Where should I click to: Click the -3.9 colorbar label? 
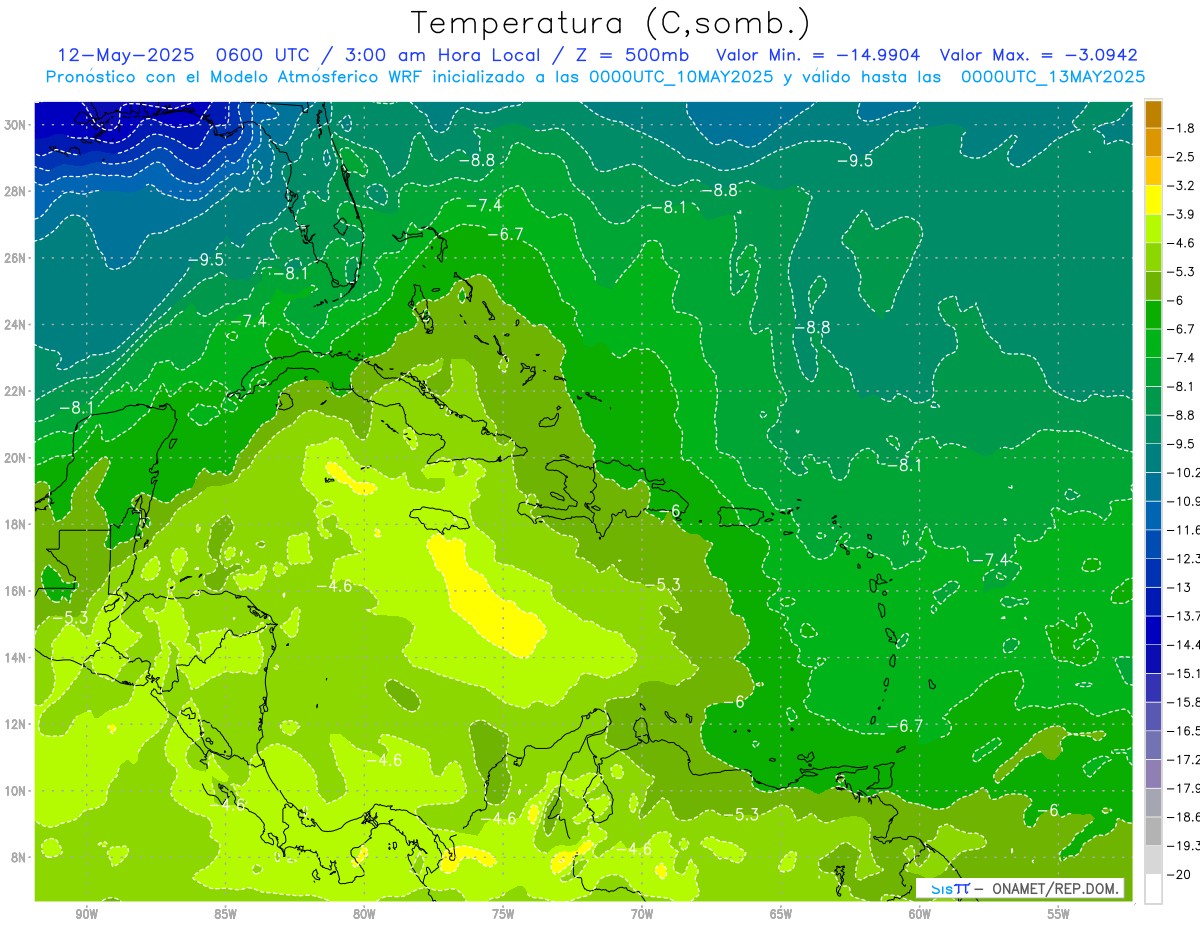(x=1182, y=214)
